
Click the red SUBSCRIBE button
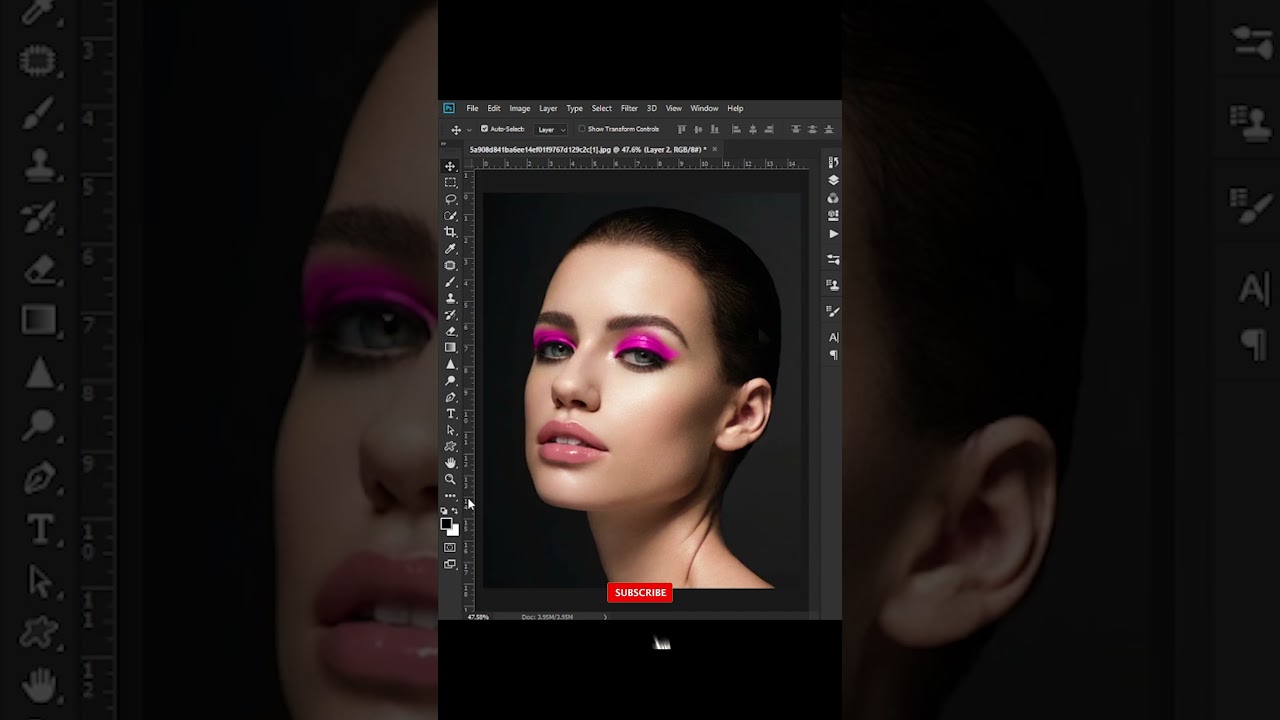click(x=640, y=593)
